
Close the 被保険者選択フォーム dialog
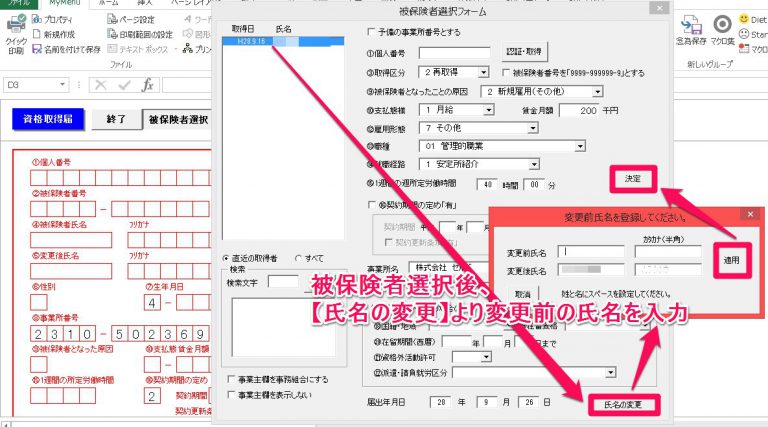(660, 8)
